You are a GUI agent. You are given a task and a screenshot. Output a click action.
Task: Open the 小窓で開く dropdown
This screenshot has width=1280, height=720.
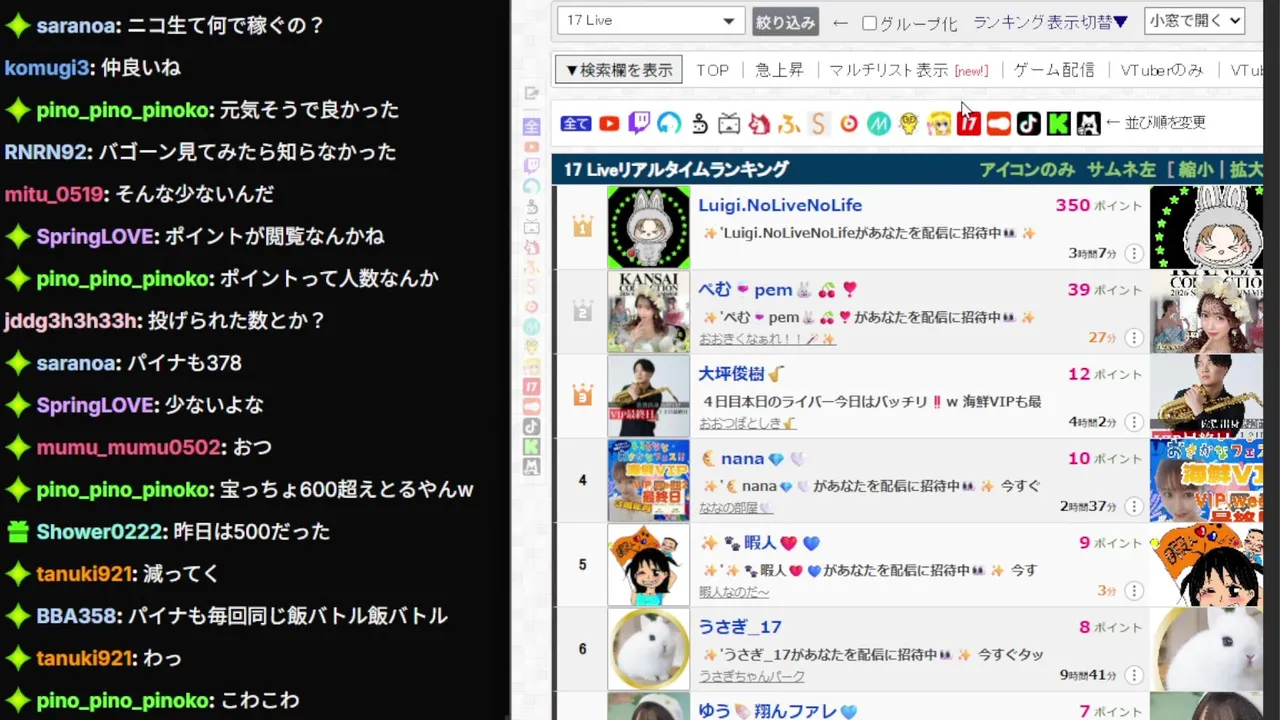(1194, 20)
